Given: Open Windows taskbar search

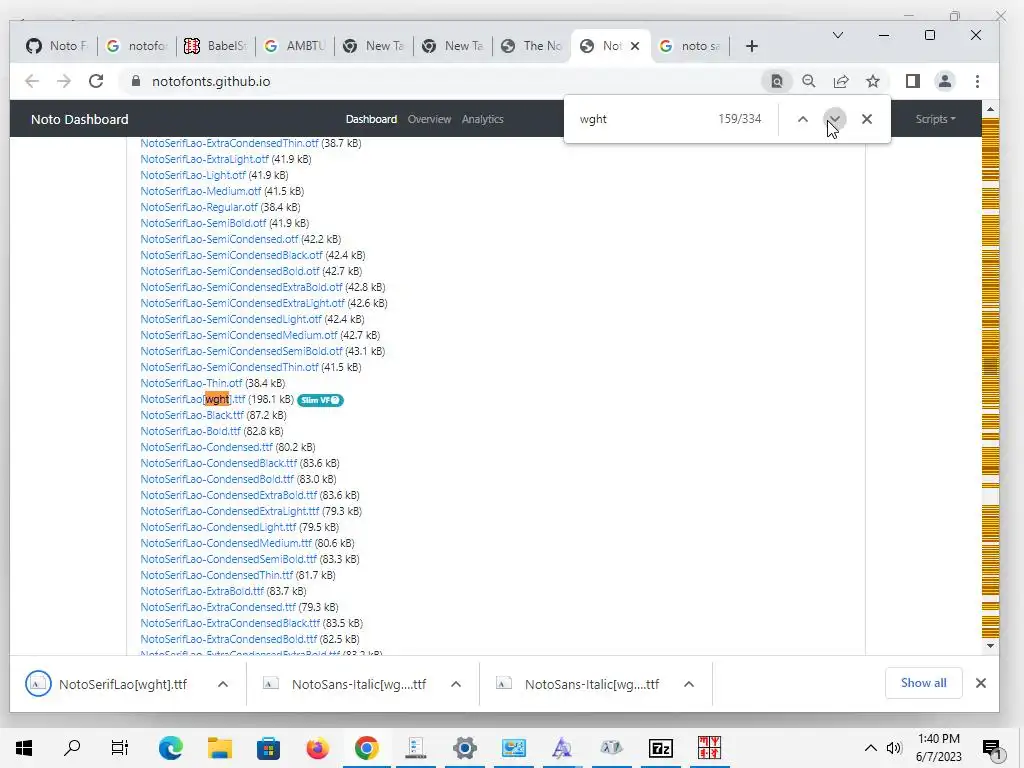Looking at the screenshot, I should coord(72,748).
